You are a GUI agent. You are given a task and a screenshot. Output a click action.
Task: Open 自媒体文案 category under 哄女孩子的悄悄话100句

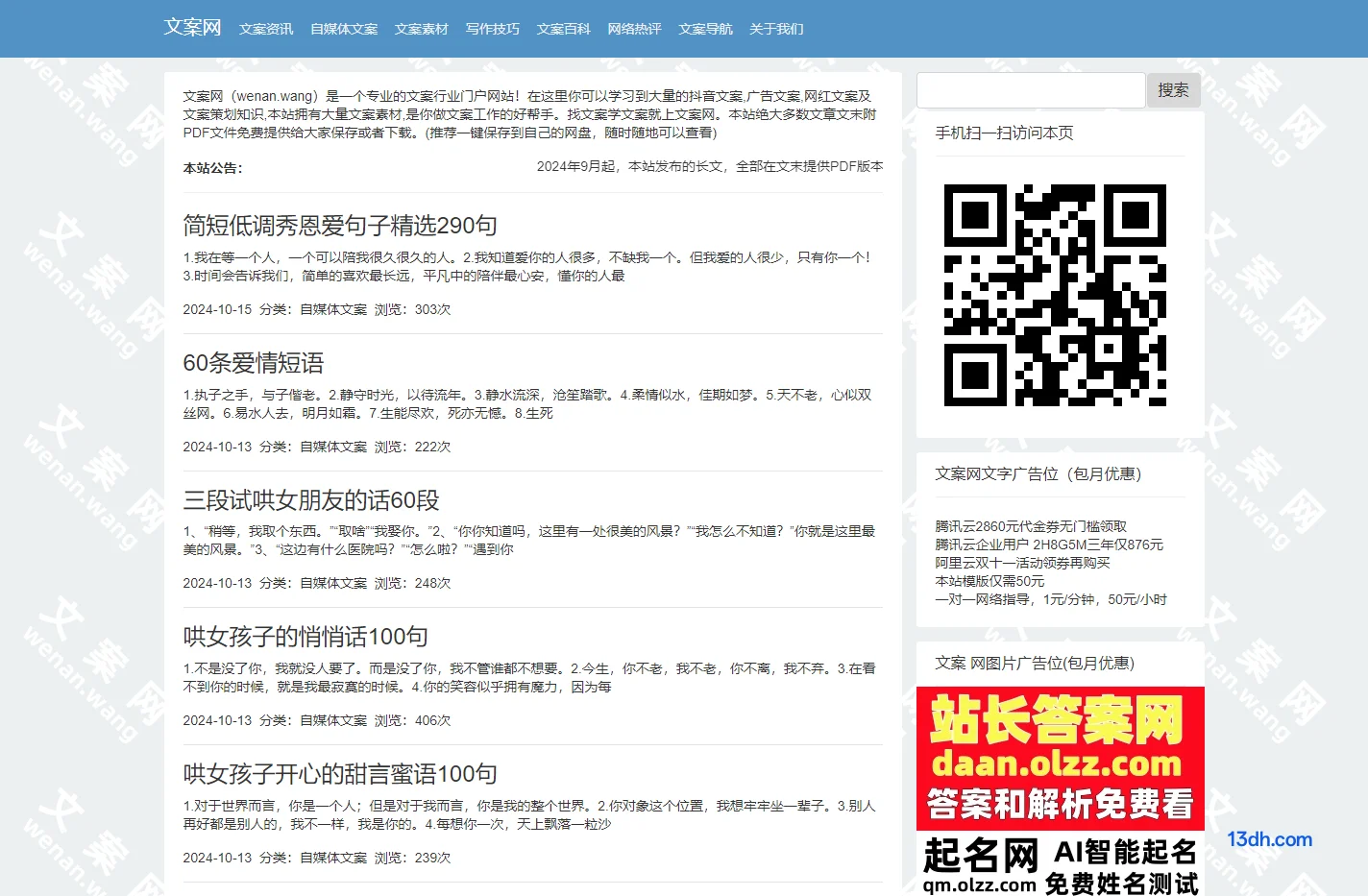[x=333, y=720]
